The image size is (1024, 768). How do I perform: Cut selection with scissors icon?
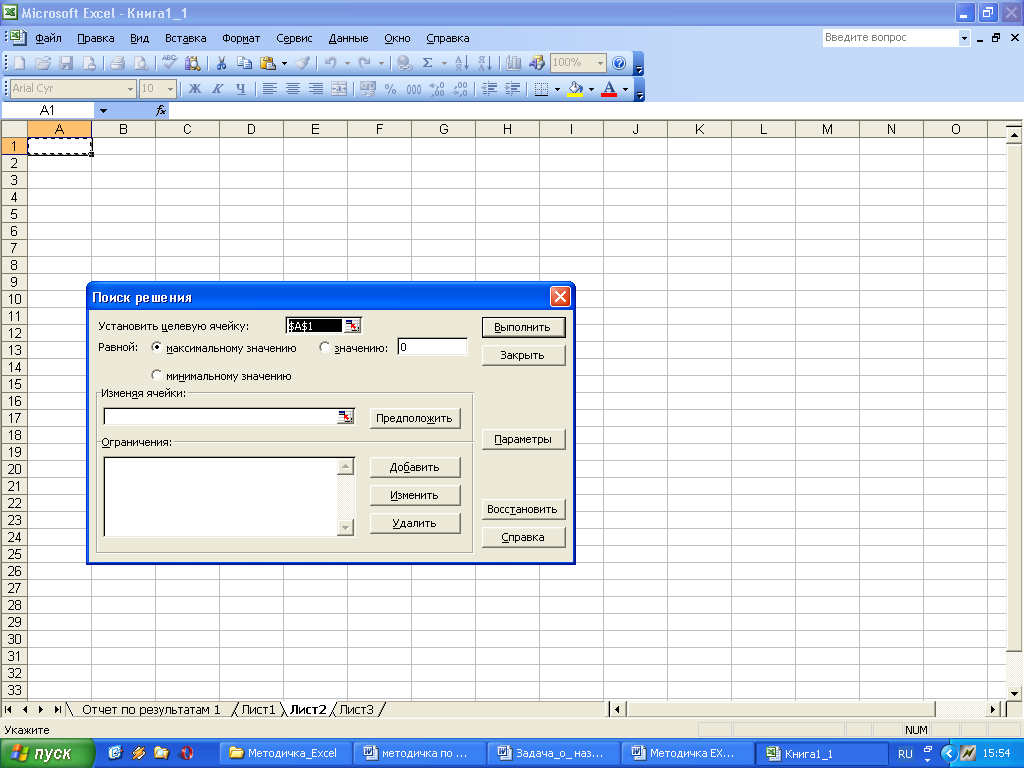[221, 63]
